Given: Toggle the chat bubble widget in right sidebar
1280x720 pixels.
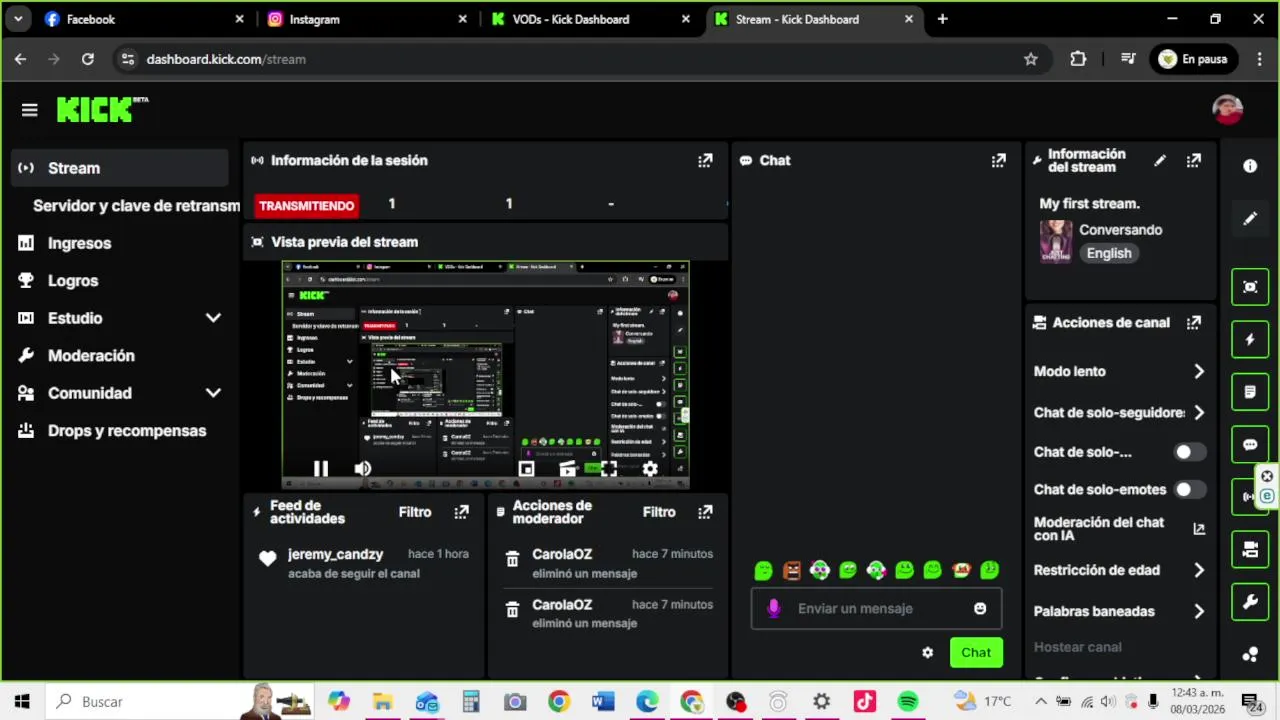Looking at the screenshot, I should (x=1250, y=444).
